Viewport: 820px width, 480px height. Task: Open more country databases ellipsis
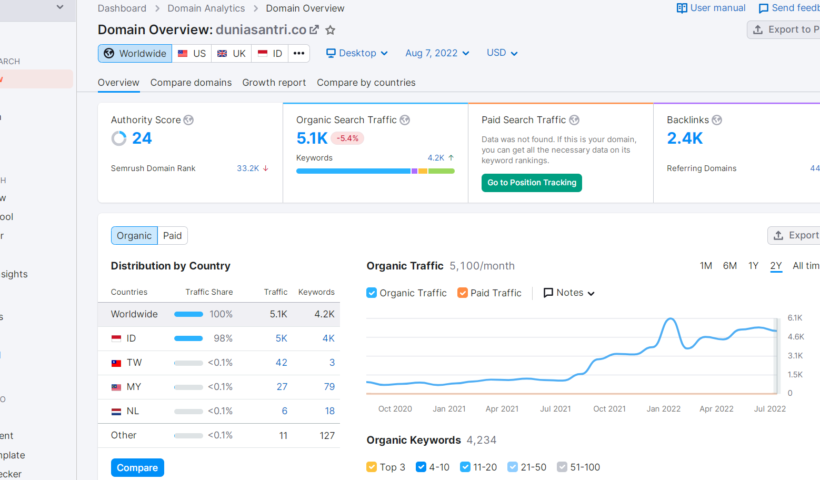click(299, 53)
